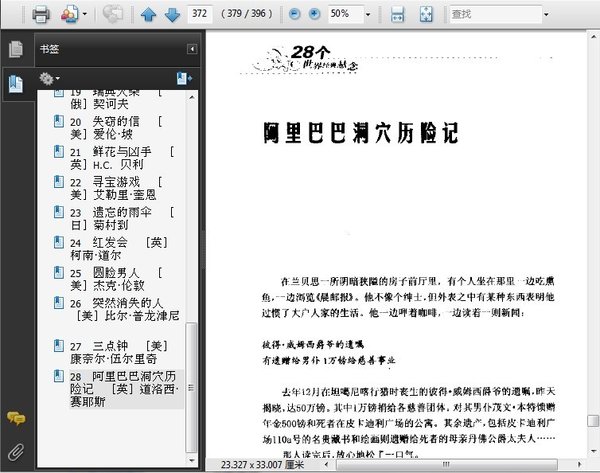Click horizontal scroll right arrow
Screen dimensions: 600x473
[579, 465]
